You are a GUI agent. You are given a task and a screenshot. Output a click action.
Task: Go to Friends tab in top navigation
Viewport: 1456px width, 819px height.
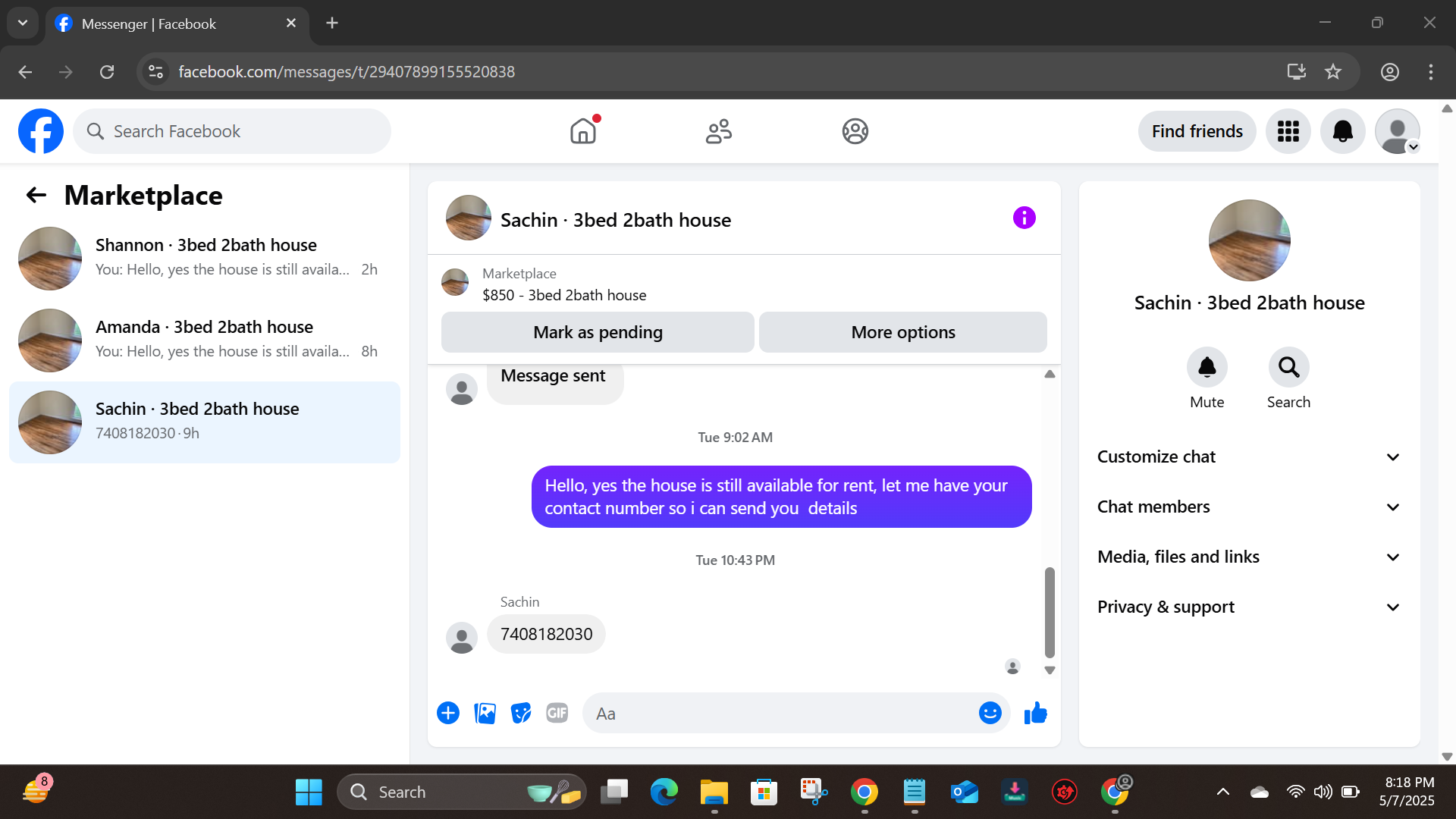click(718, 131)
